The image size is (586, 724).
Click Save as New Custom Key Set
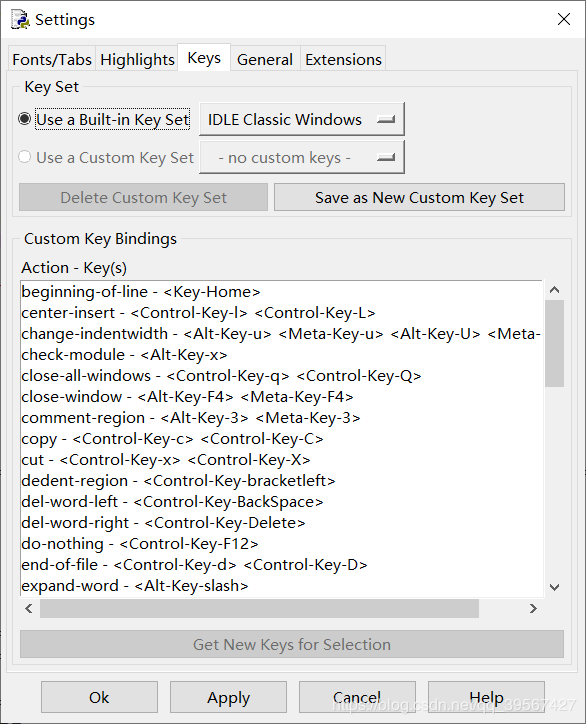click(x=419, y=197)
